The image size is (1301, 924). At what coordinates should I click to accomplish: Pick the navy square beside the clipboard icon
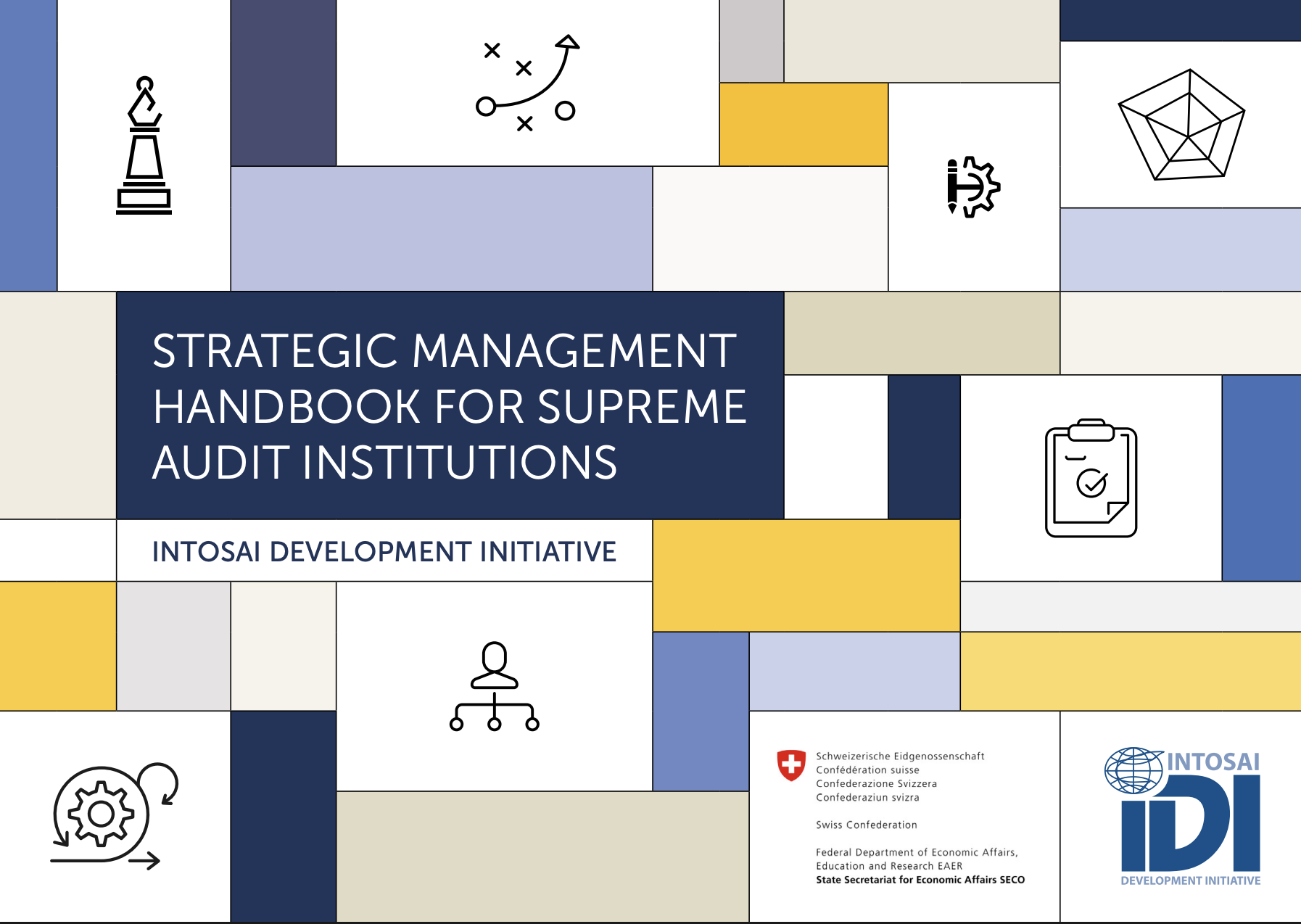click(x=924, y=447)
